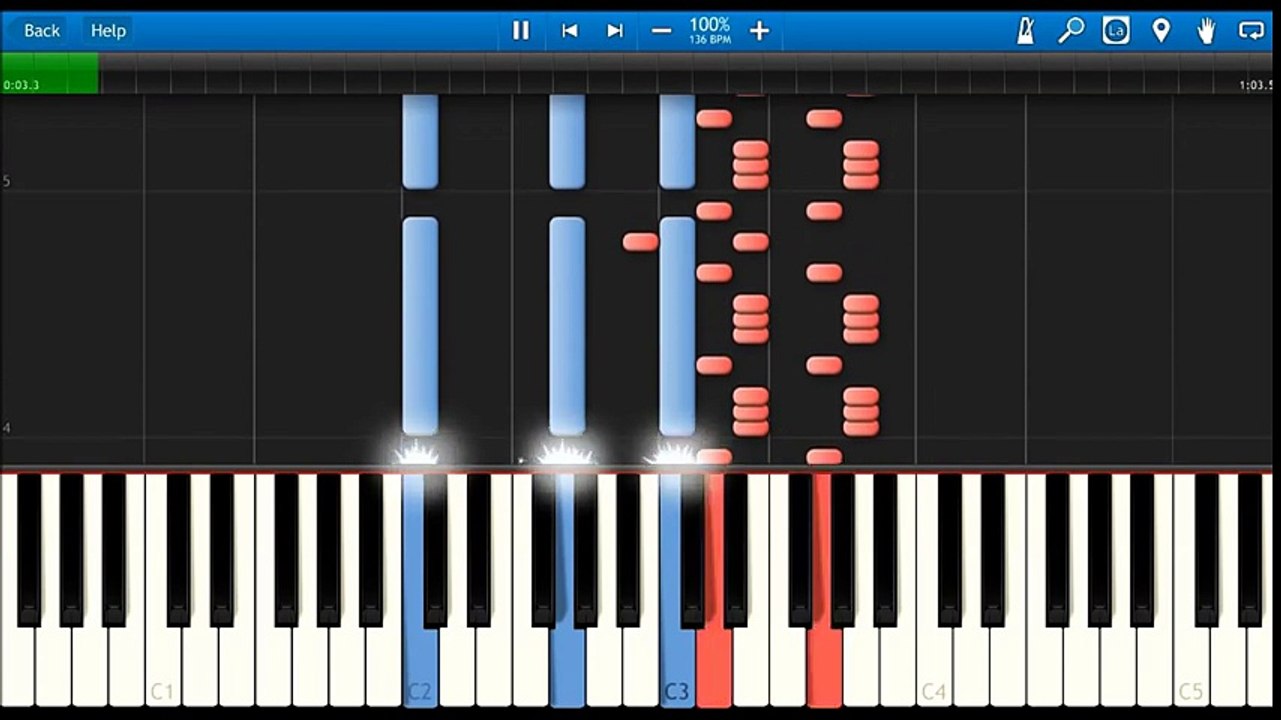Toggle the La note labels icon
The height and width of the screenshot is (720, 1281).
[1116, 31]
